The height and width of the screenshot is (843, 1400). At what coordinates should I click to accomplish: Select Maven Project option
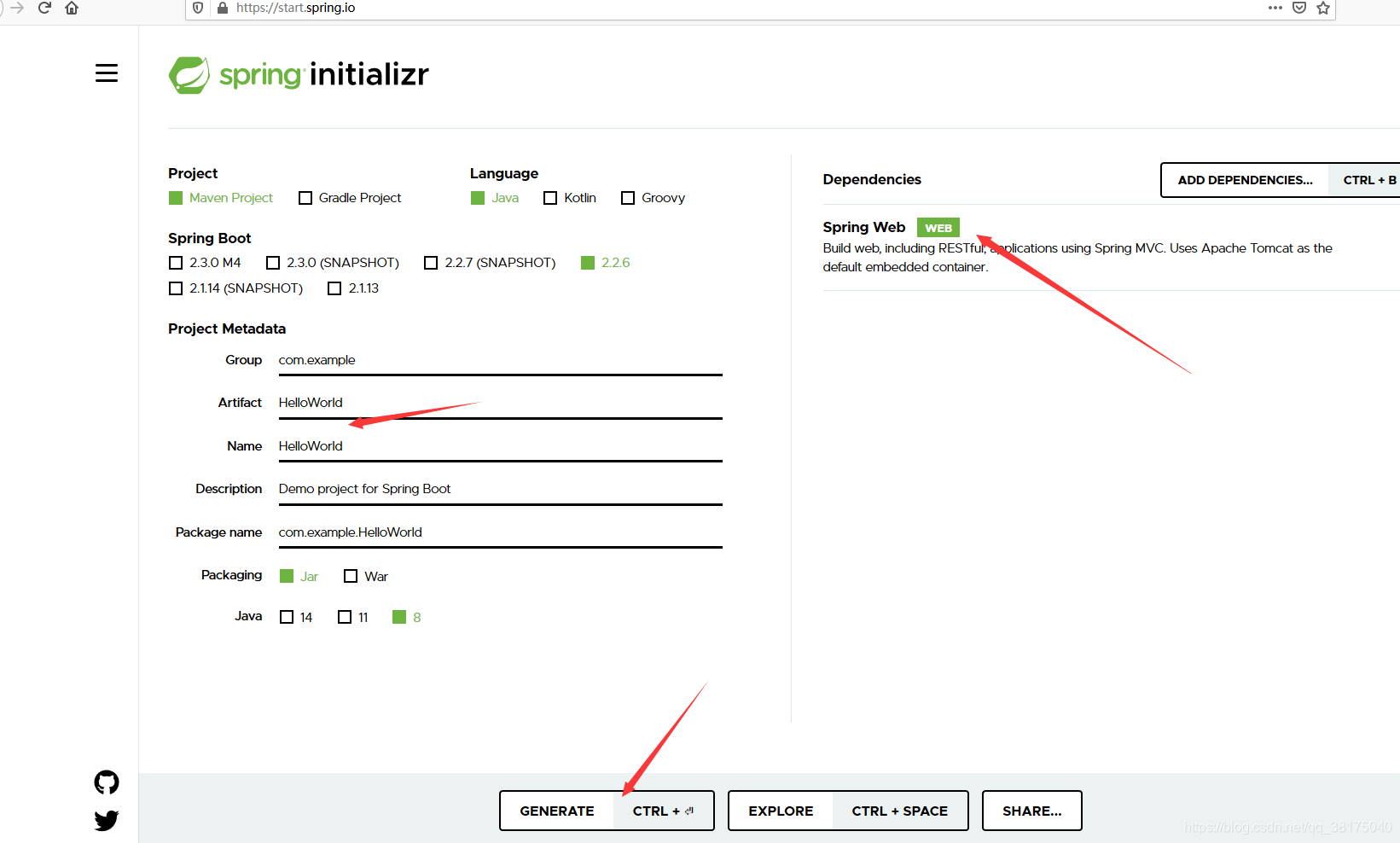221,198
